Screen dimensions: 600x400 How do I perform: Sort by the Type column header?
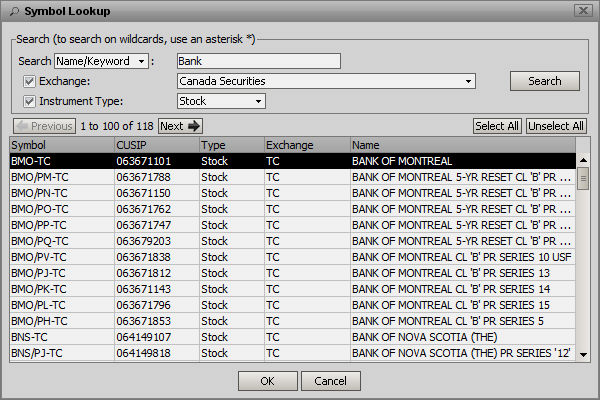pyautogui.click(x=232, y=145)
